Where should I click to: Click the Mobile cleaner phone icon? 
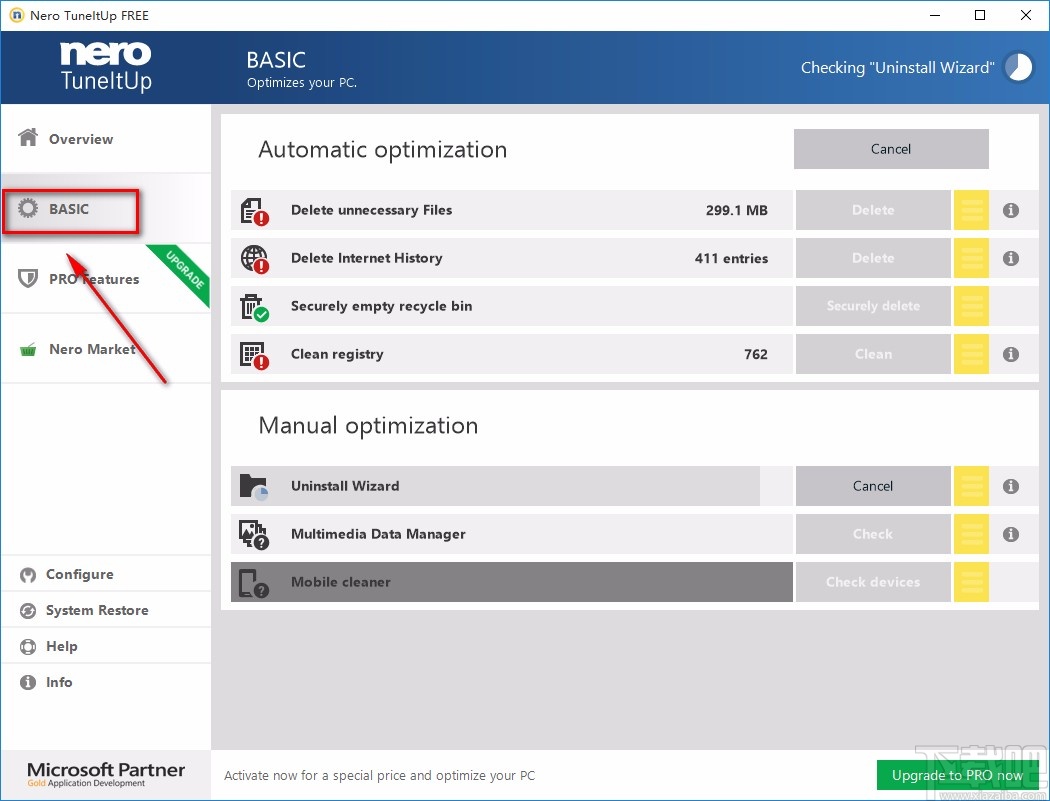254,582
